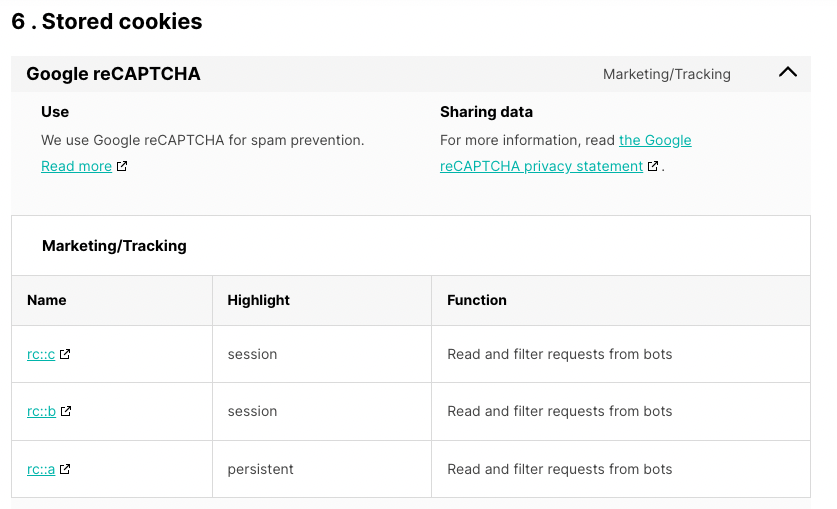Click the Marketing/Tracking table title
This screenshot has height=509, width=837.
click(x=114, y=246)
